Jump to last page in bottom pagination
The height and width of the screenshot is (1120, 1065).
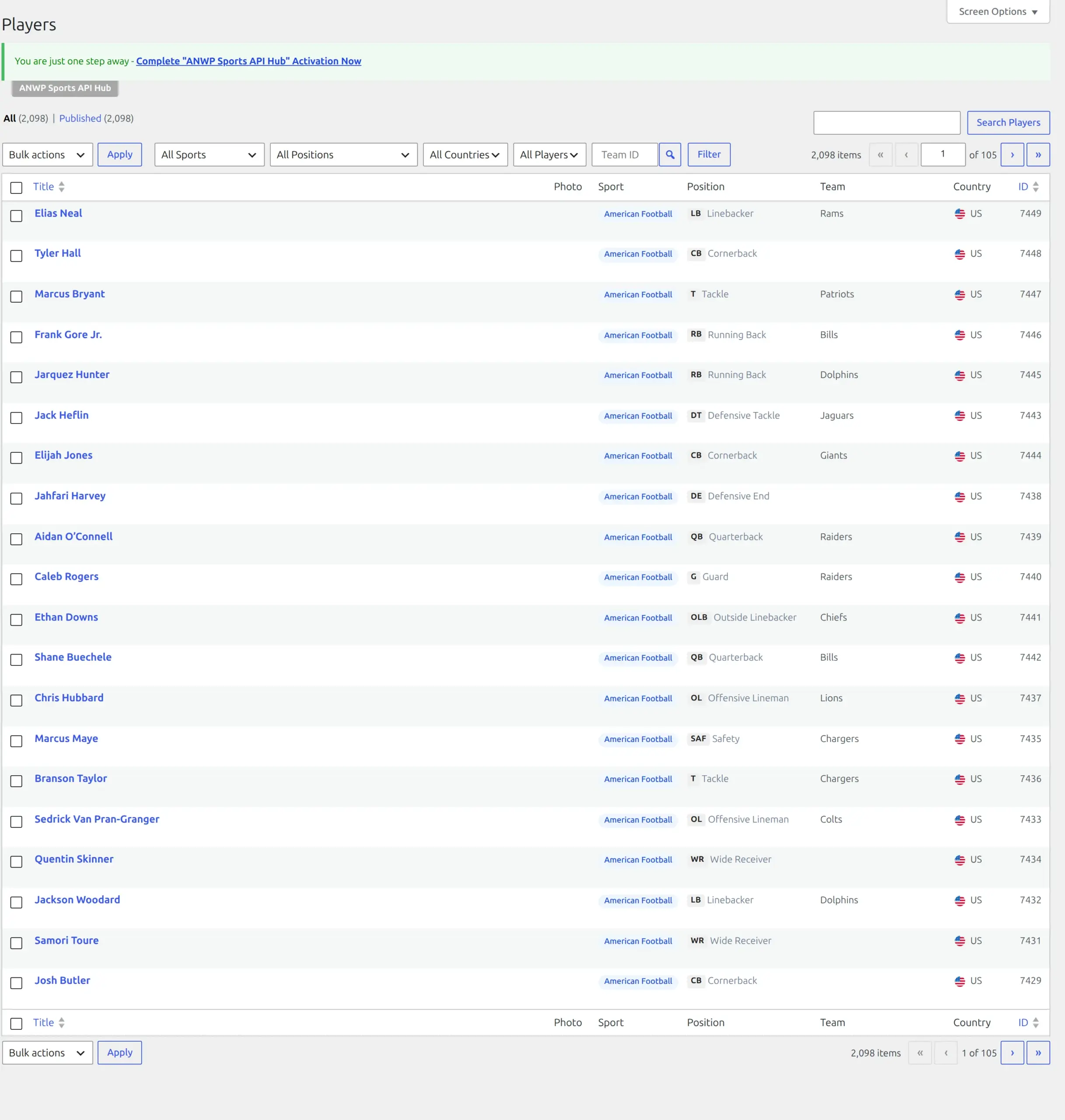click(1038, 1053)
